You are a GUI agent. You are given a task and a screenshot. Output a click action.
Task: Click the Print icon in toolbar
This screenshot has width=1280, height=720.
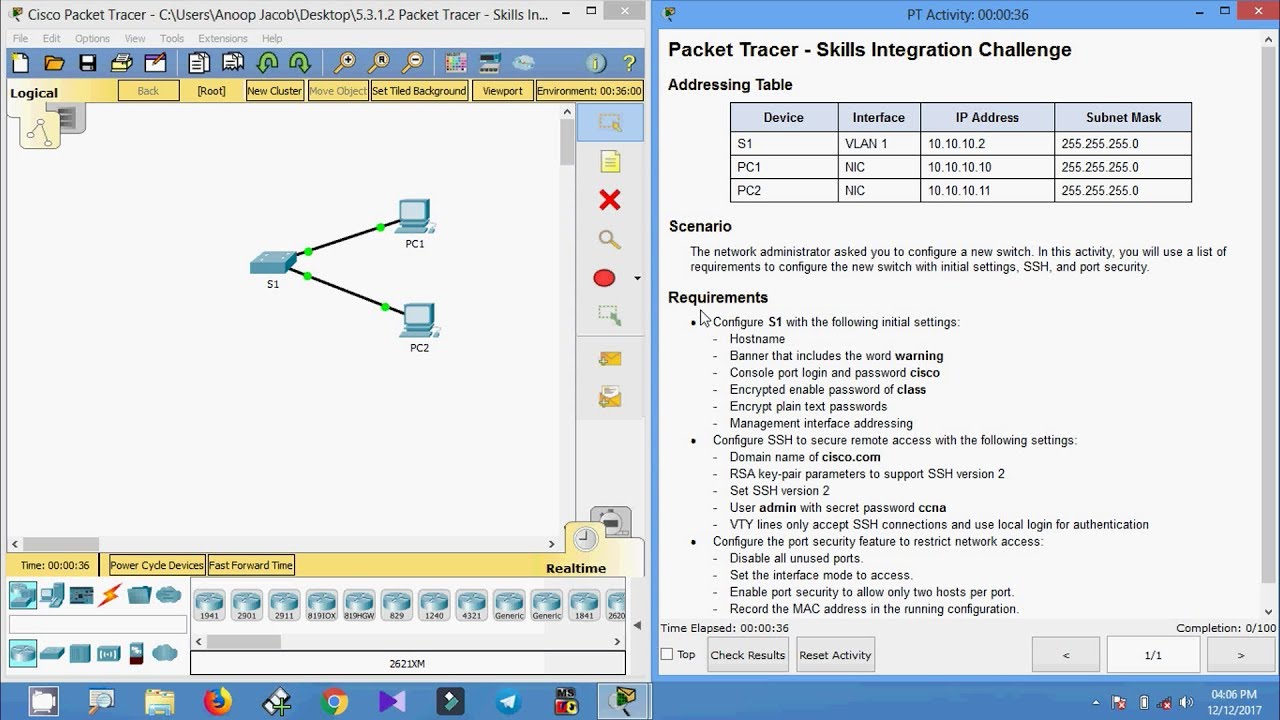(x=122, y=63)
